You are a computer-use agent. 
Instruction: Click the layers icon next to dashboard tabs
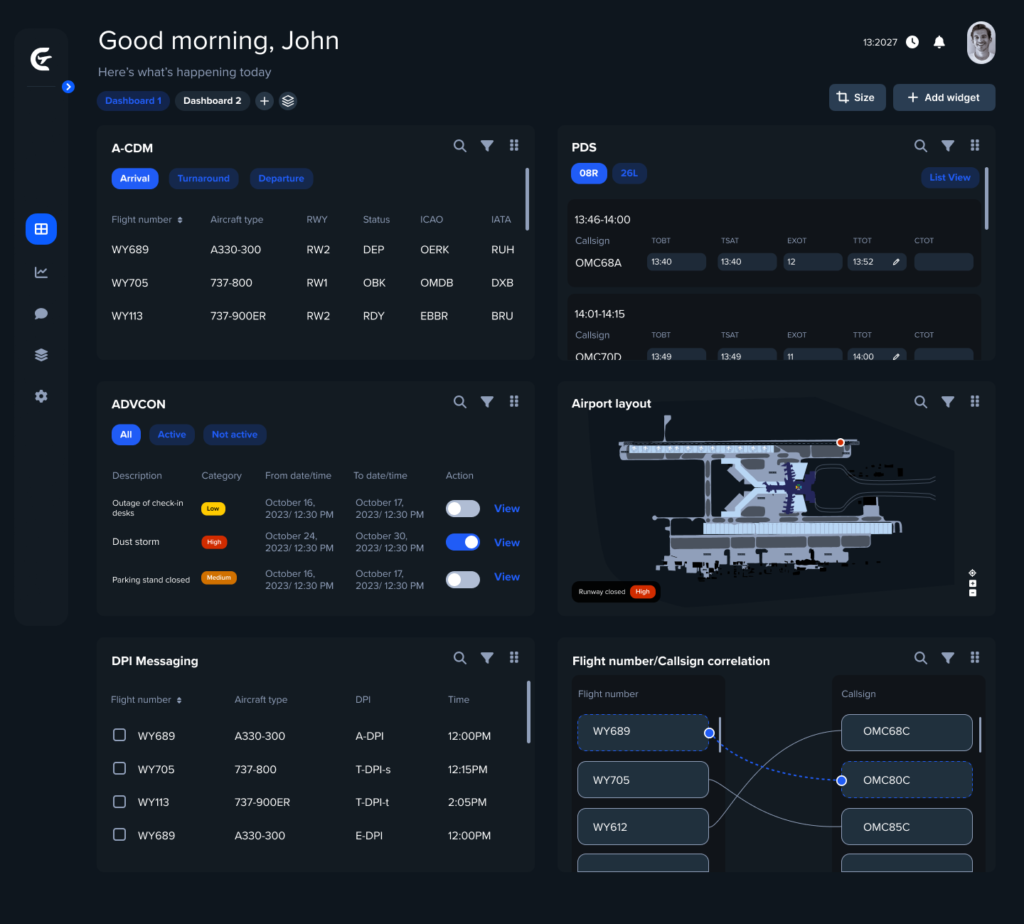[x=288, y=101]
